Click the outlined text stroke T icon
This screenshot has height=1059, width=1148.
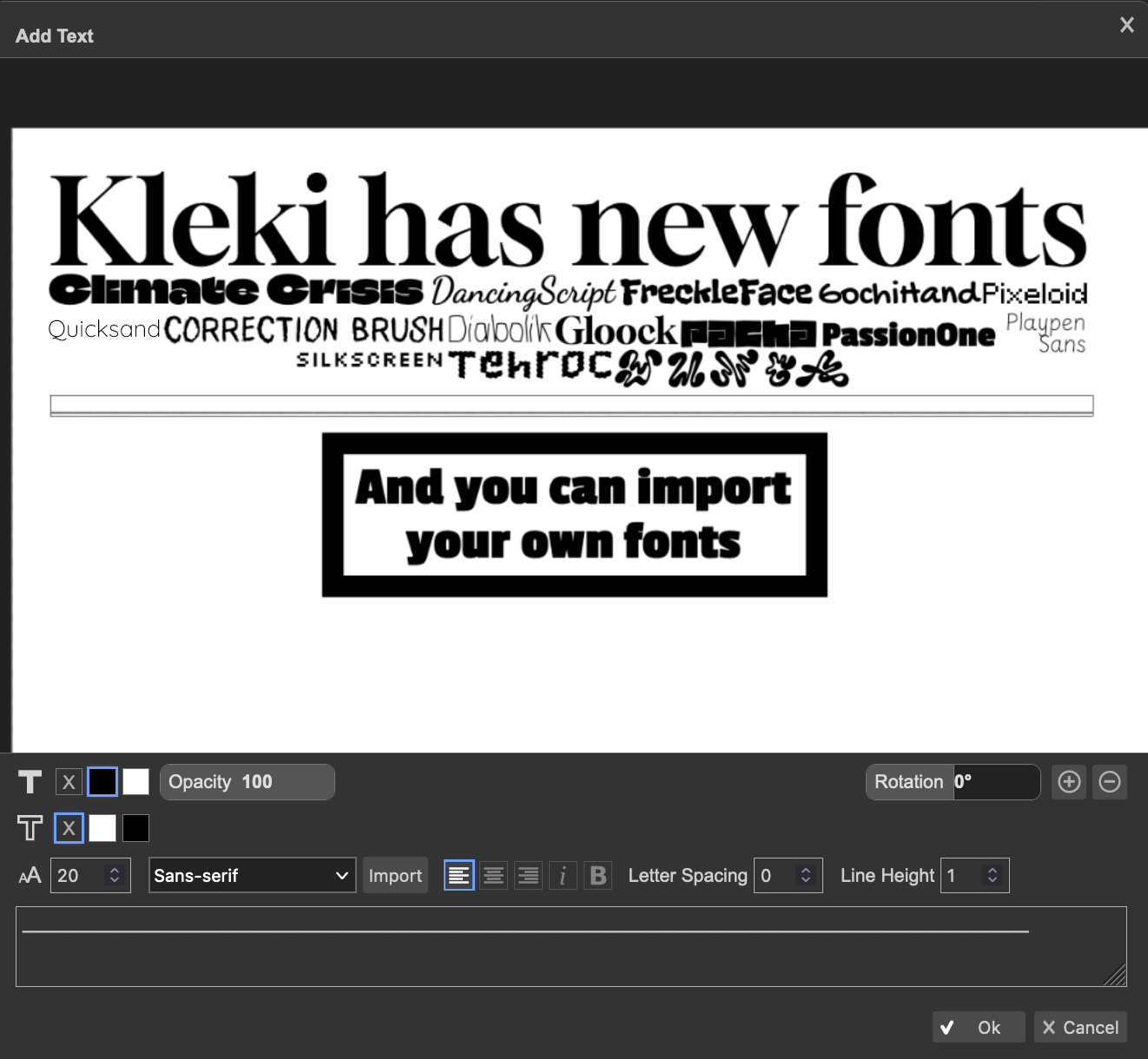30,828
